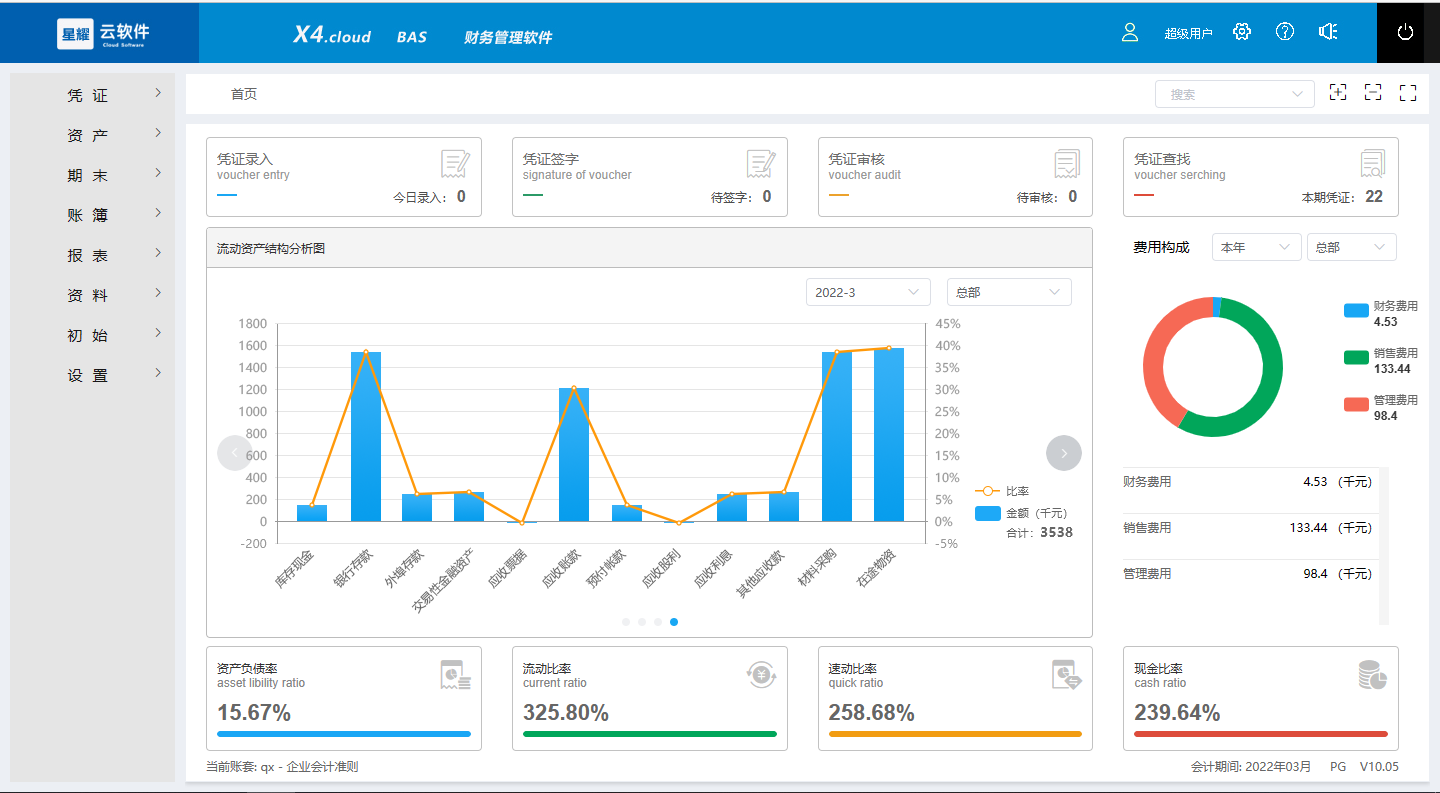Click the speaker announcement icon
The image size is (1440, 793).
tap(1328, 32)
